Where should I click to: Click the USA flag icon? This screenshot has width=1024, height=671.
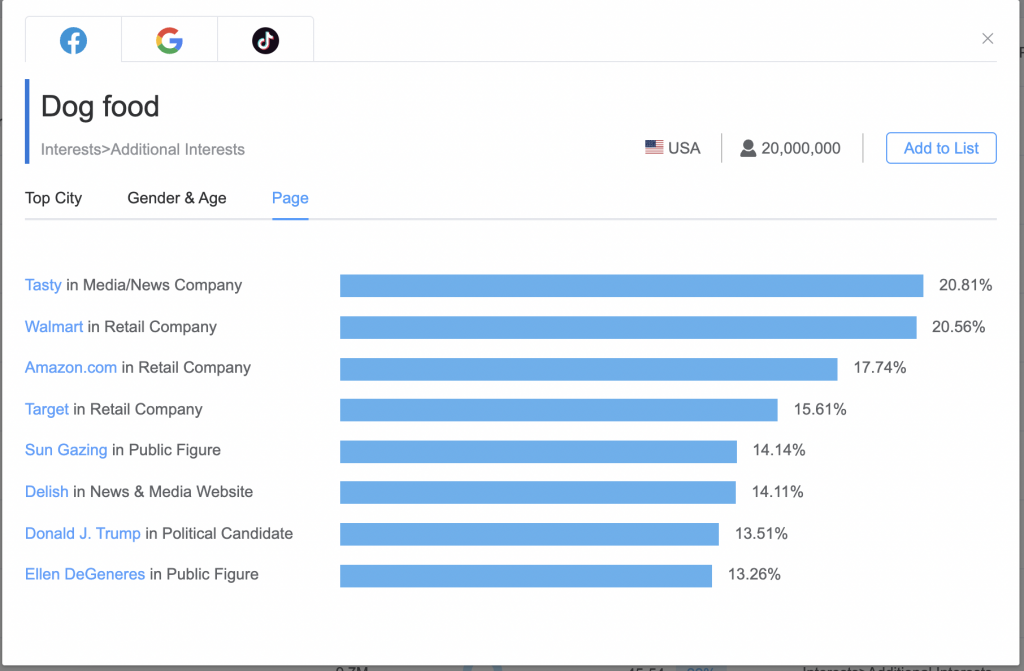click(x=654, y=148)
